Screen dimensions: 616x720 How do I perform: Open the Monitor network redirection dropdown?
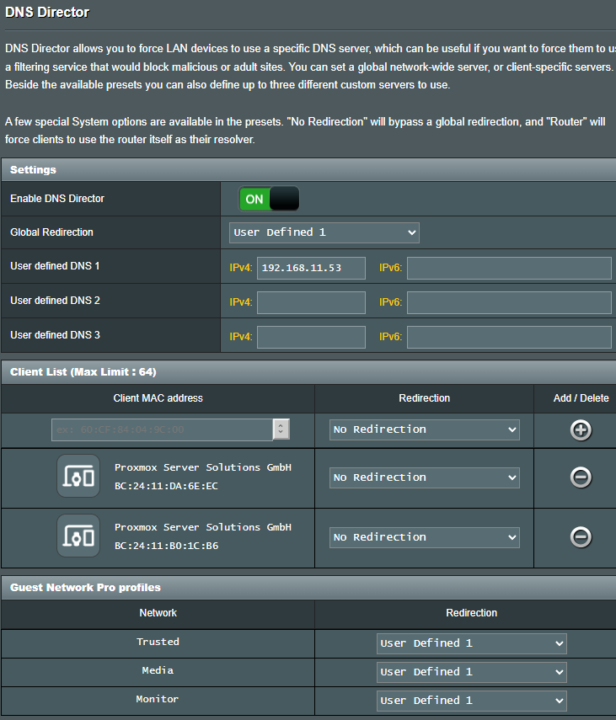coord(471,700)
